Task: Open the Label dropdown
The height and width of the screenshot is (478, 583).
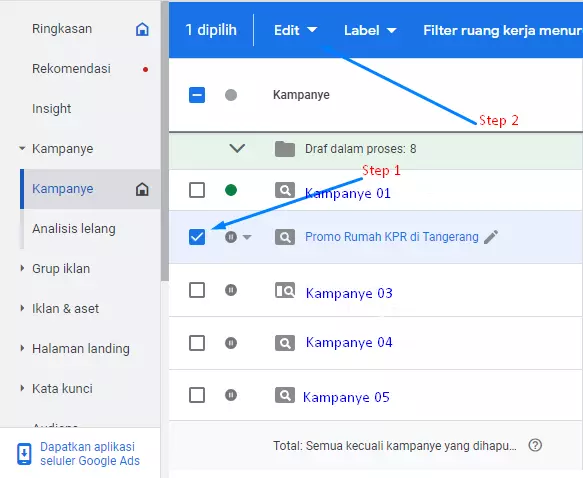Action: 370,30
